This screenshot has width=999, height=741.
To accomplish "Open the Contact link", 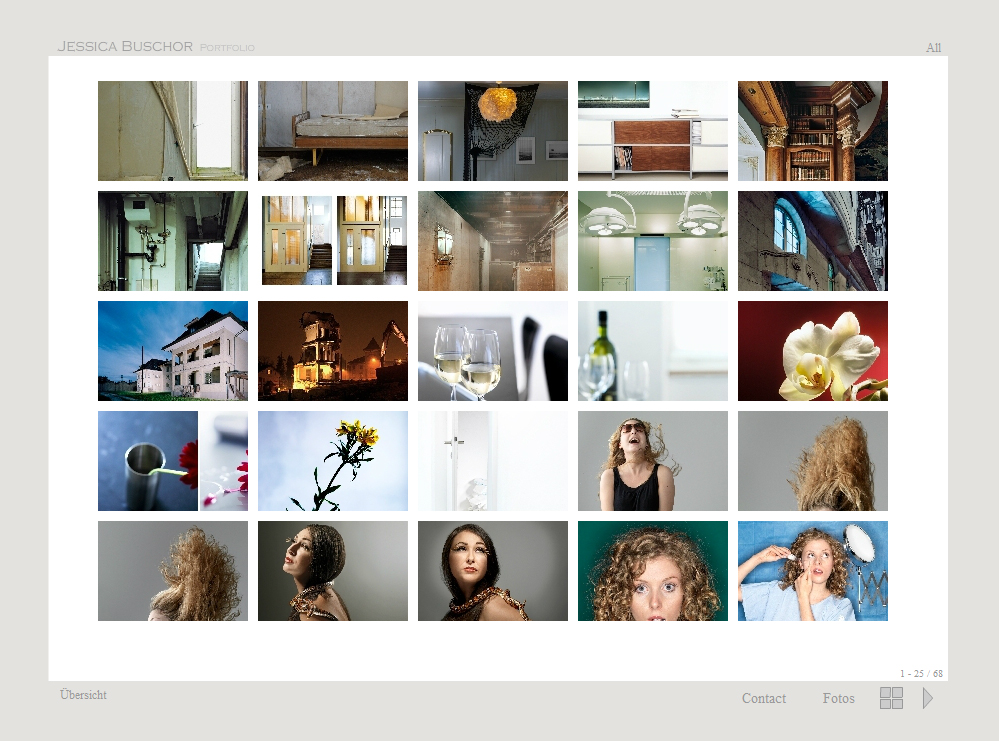I will click(763, 698).
